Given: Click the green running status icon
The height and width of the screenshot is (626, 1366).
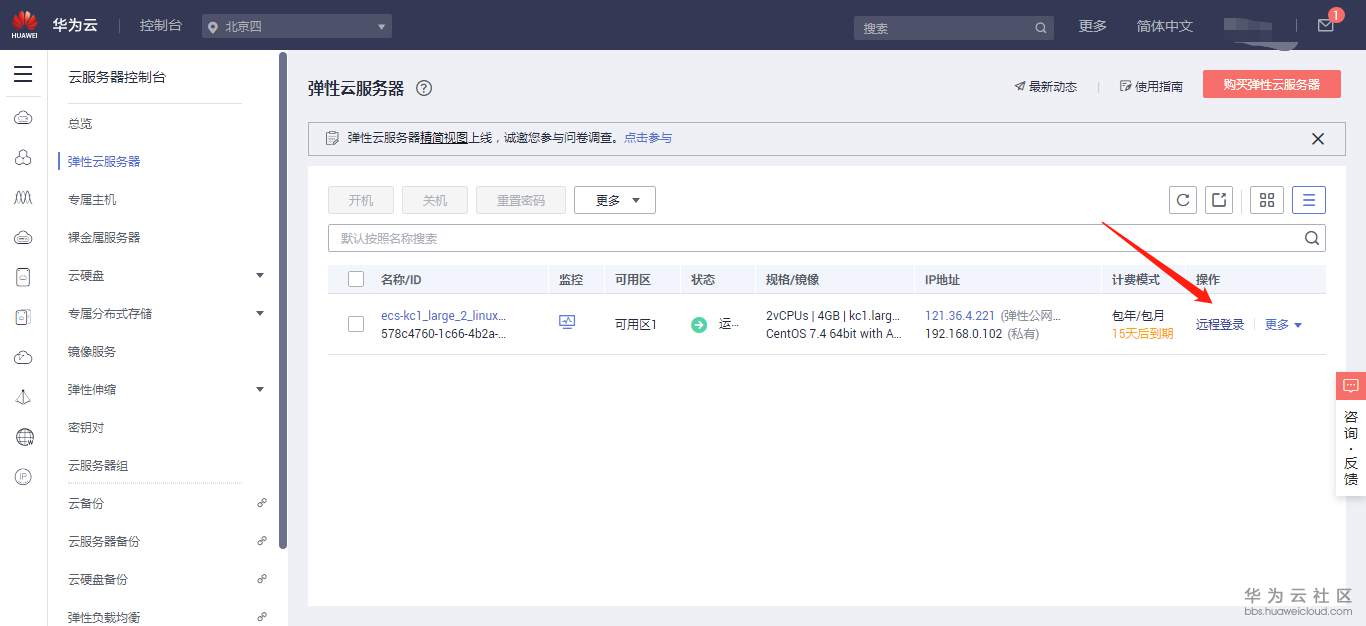Looking at the screenshot, I should 699,324.
